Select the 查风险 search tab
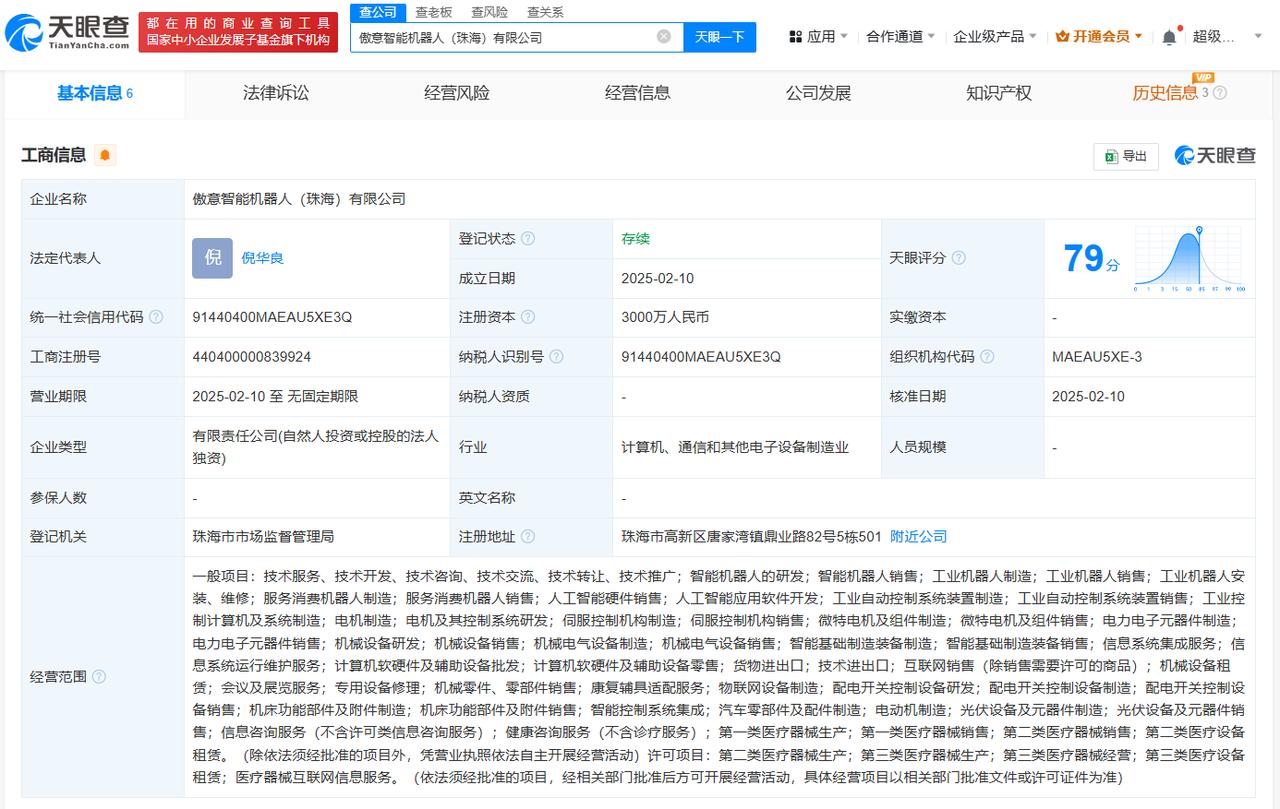Image resolution: width=1280 pixels, height=809 pixels. [x=489, y=12]
